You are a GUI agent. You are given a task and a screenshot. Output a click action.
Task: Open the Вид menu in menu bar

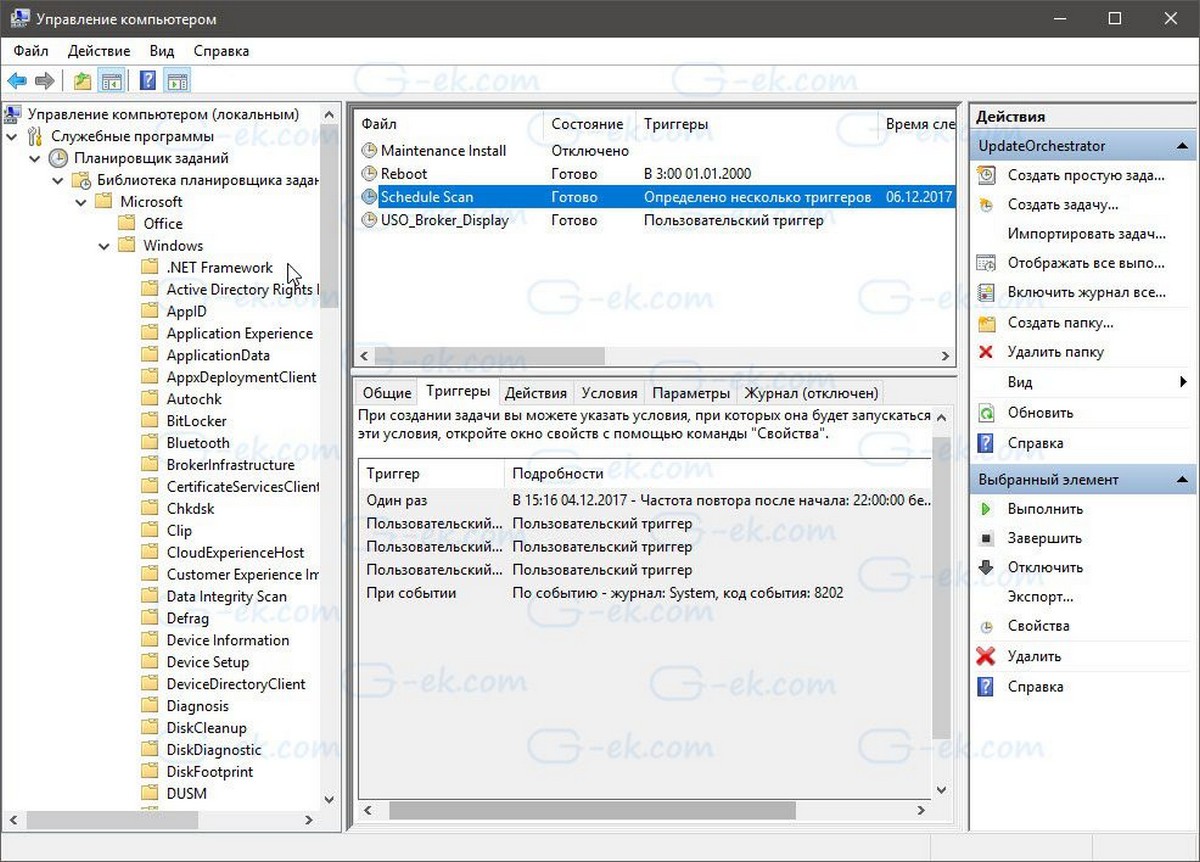[x=162, y=51]
